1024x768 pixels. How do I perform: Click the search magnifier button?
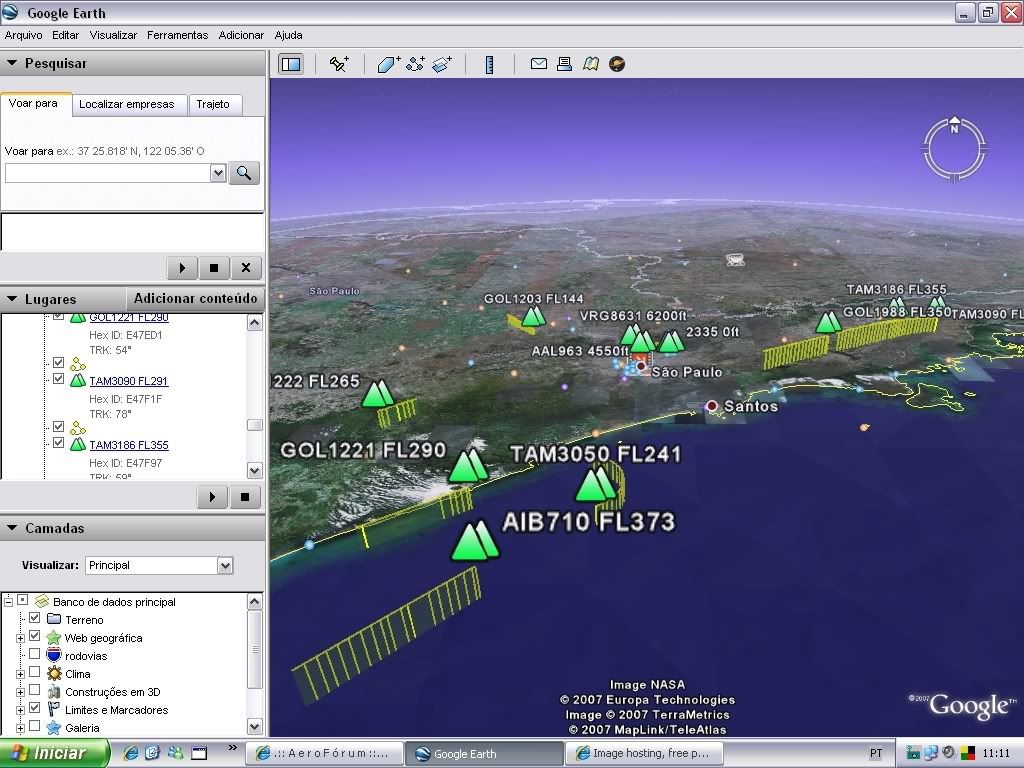pyautogui.click(x=244, y=173)
